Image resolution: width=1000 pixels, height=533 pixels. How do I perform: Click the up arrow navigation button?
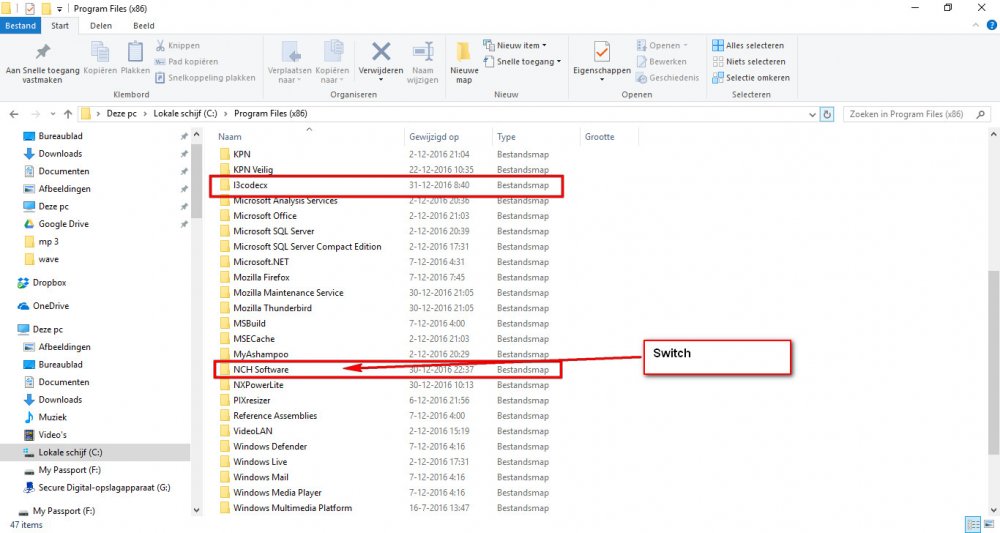pos(67,114)
